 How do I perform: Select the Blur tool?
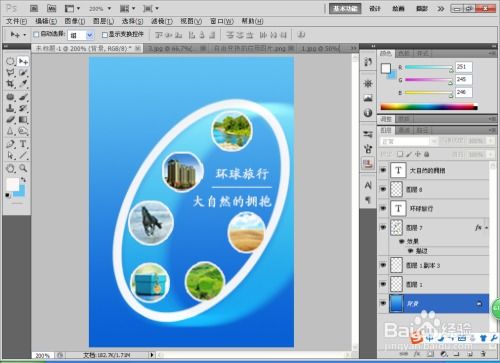[x=10, y=131]
